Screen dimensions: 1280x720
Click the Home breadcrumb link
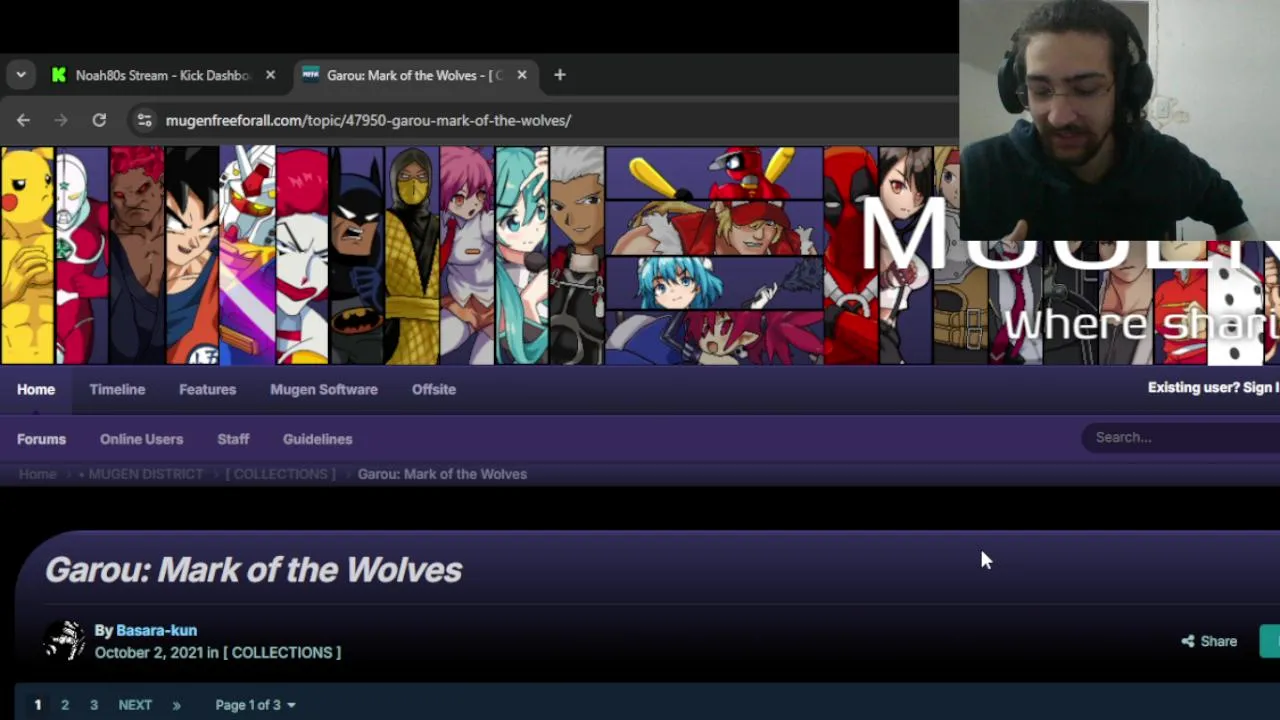coord(37,474)
